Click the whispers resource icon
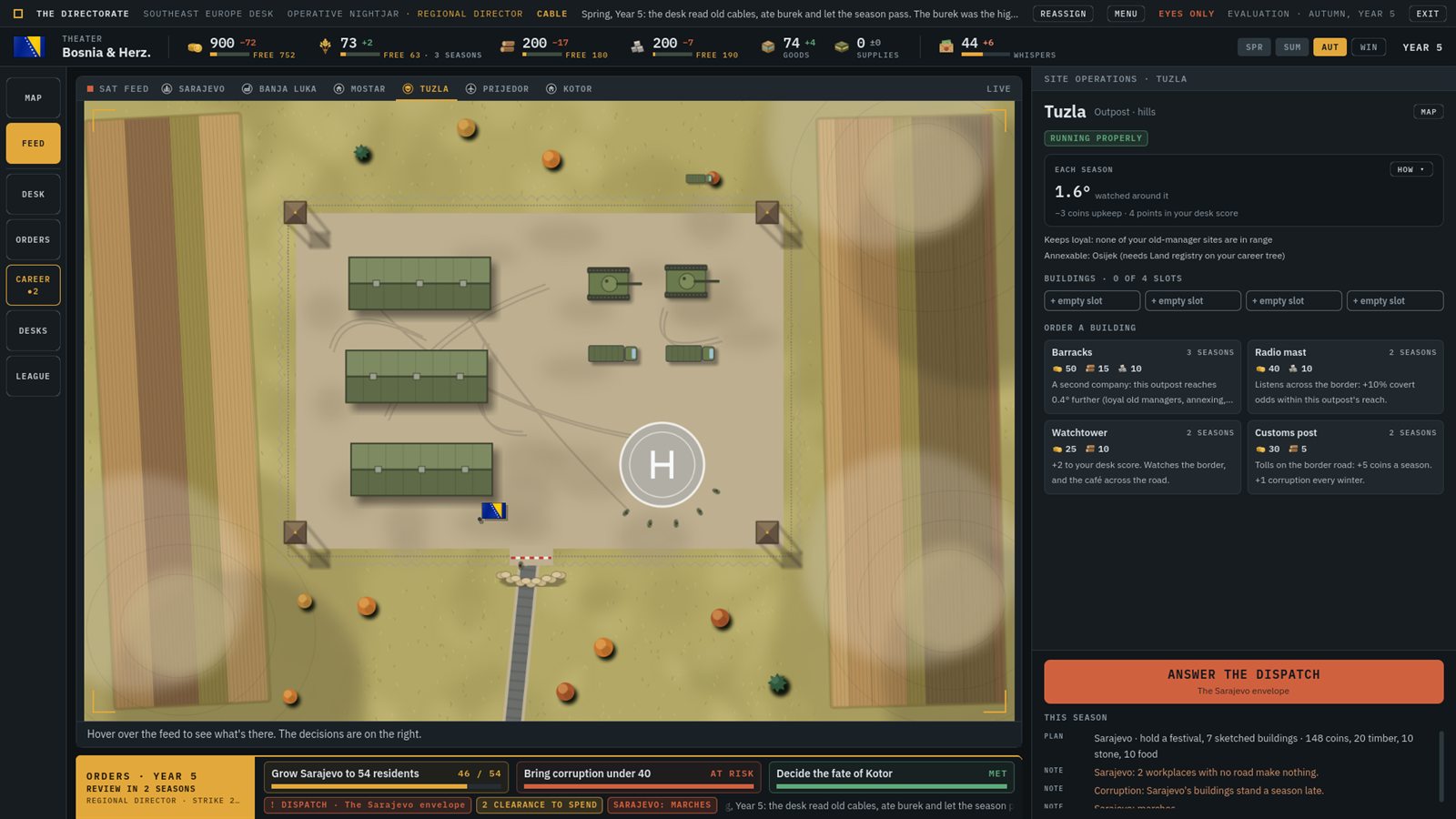This screenshot has height=819, width=1456. [x=946, y=46]
